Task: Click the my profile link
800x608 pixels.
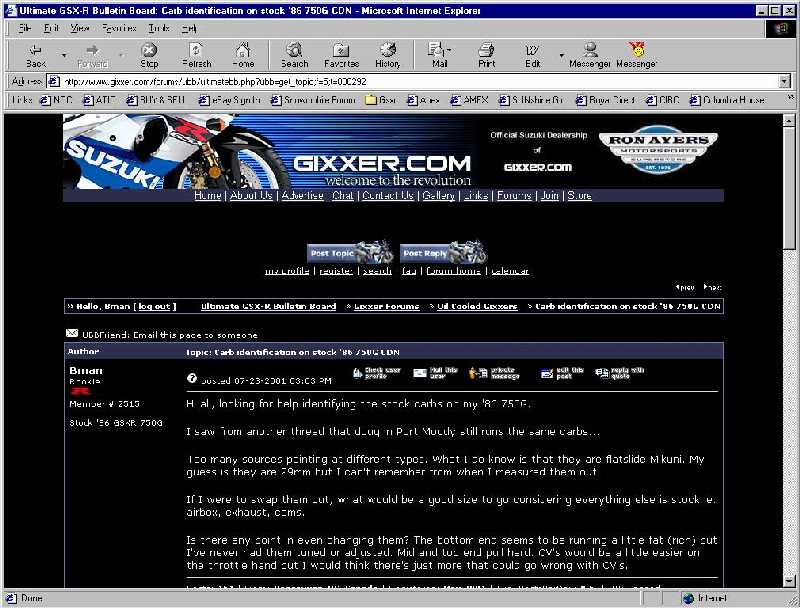Action: [287, 271]
